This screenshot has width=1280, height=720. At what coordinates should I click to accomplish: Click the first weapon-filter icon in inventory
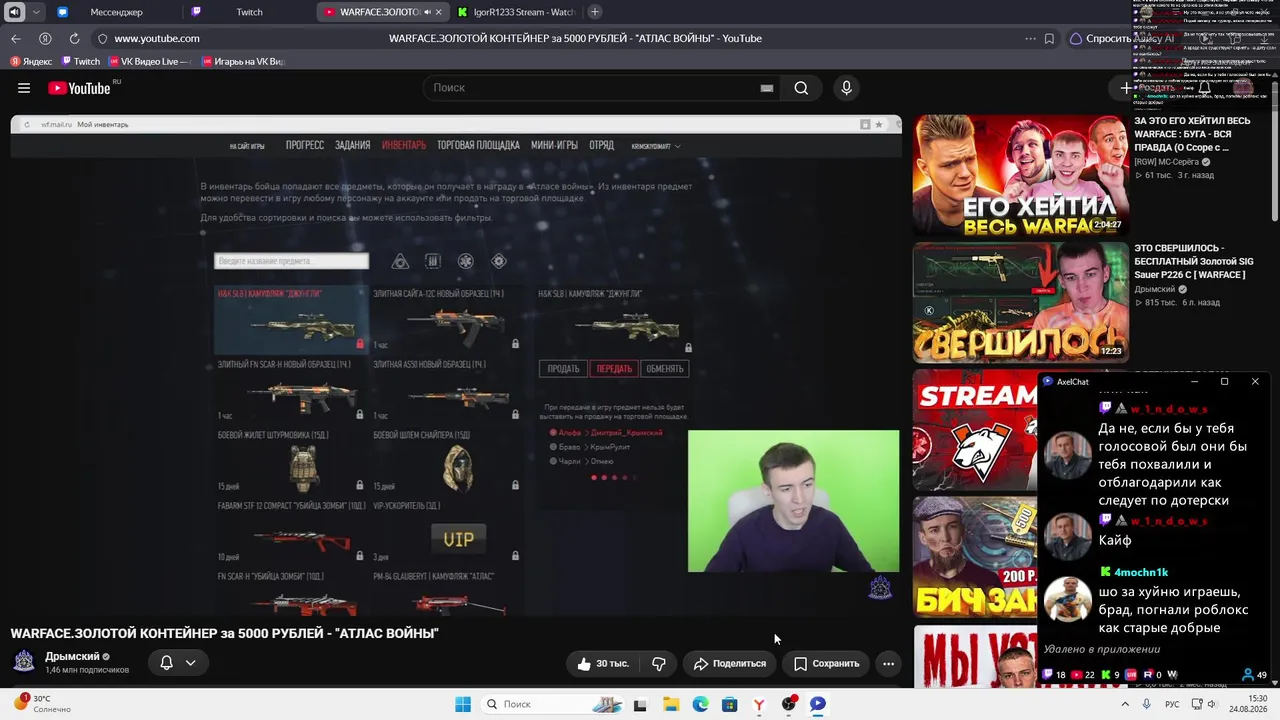click(x=400, y=261)
